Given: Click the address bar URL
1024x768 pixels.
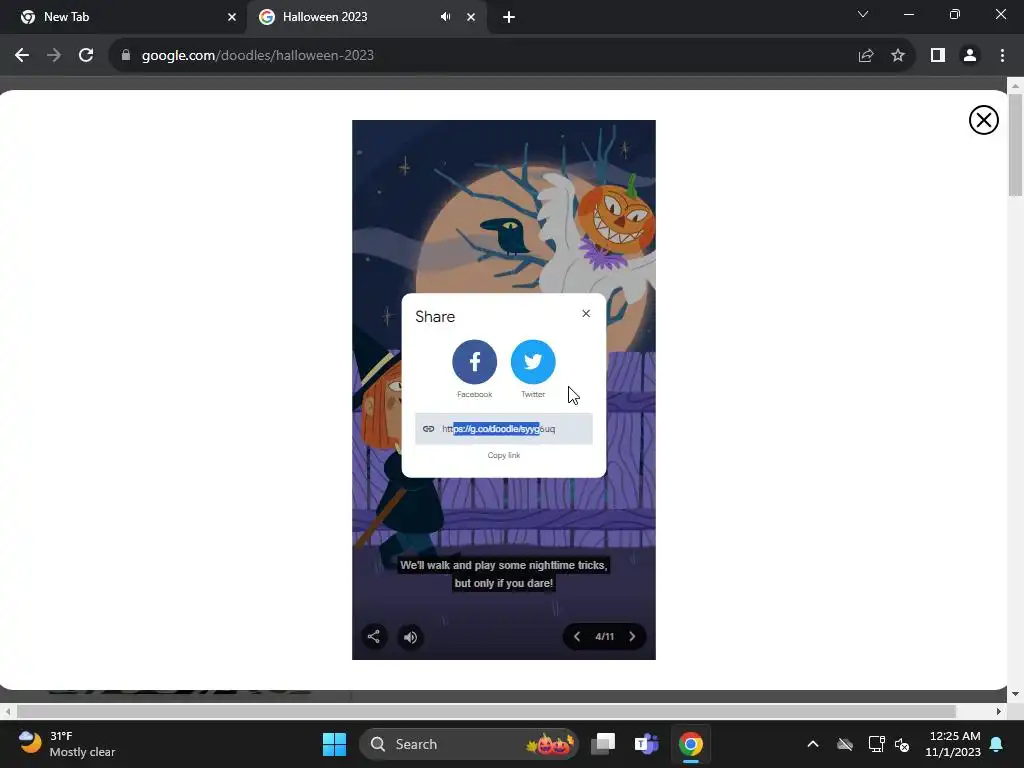Looking at the screenshot, I should tap(258, 56).
